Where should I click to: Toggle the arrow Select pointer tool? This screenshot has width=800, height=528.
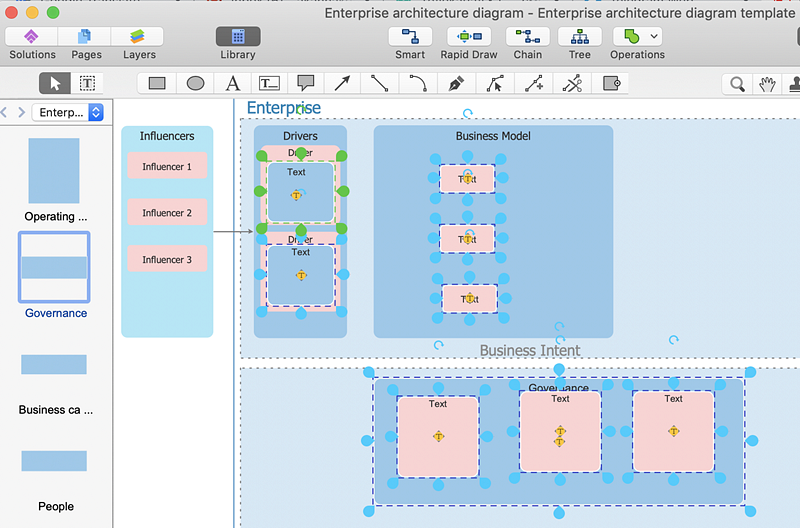(55, 84)
